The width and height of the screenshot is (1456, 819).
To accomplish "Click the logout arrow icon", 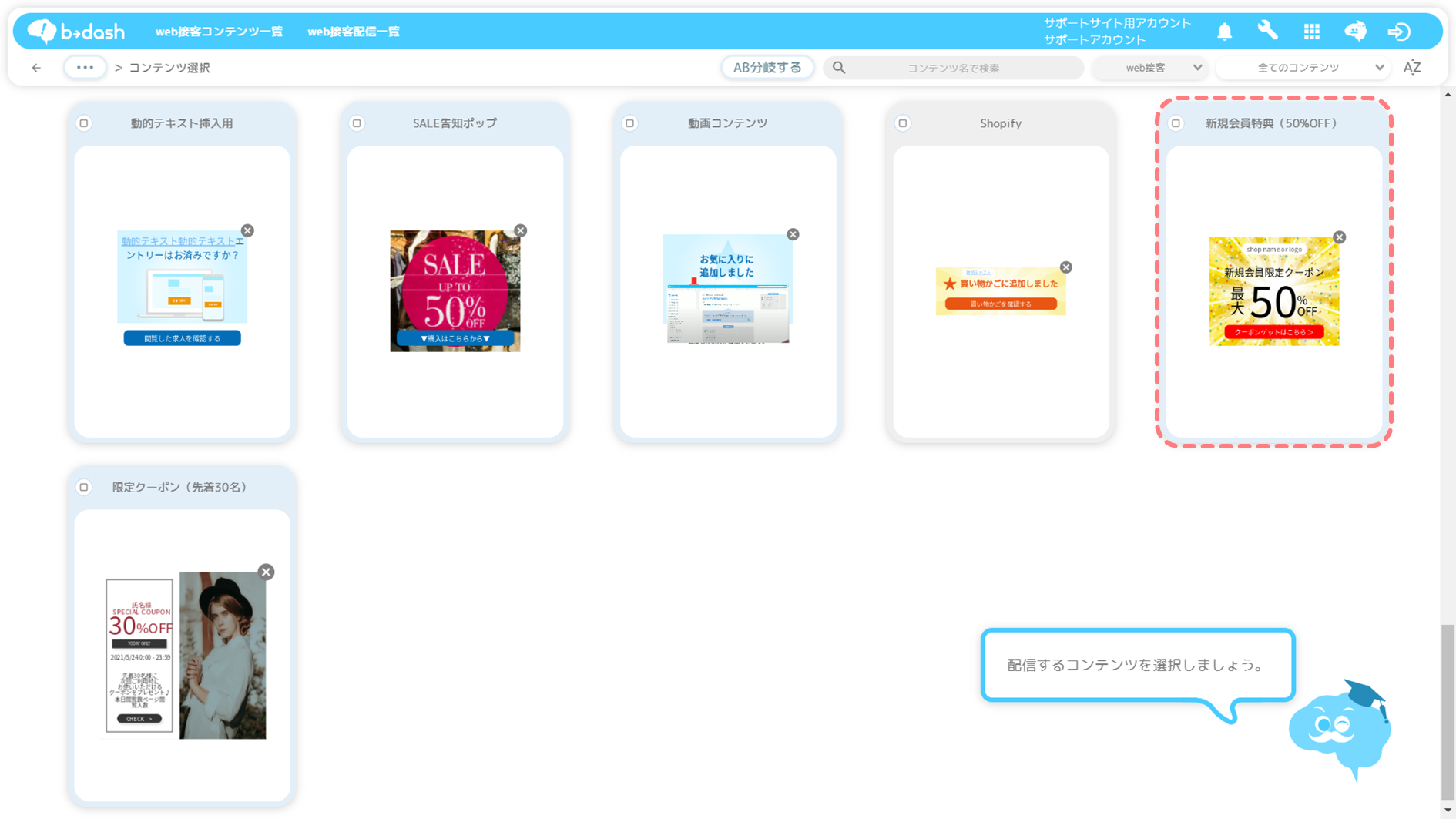I will (1399, 32).
